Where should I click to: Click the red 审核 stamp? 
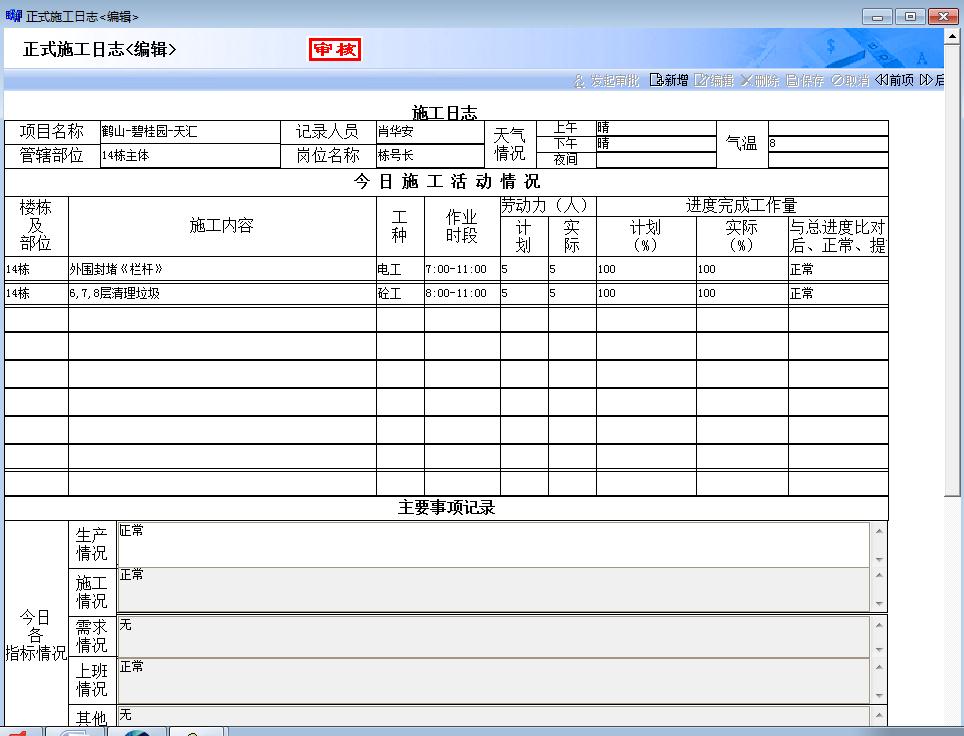click(x=335, y=49)
